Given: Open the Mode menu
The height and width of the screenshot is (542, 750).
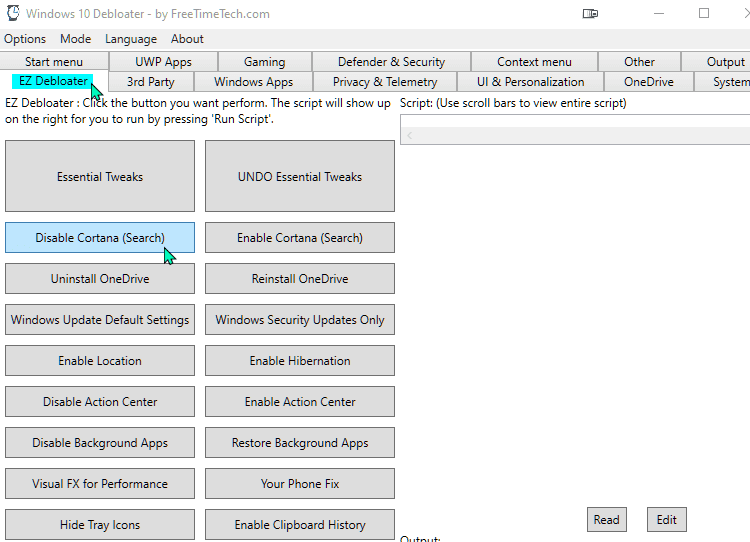Looking at the screenshot, I should click(76, 39).
